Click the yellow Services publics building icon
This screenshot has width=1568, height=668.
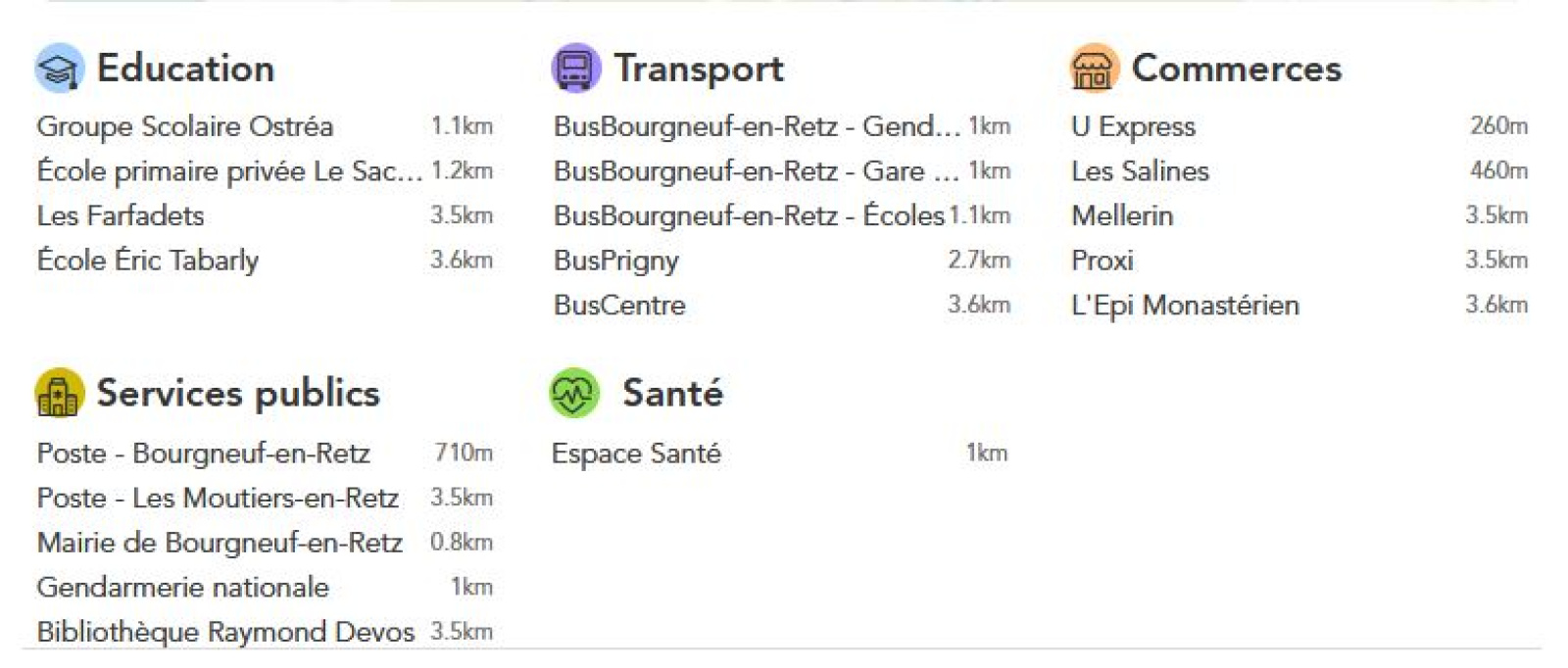tap(59, 394)
